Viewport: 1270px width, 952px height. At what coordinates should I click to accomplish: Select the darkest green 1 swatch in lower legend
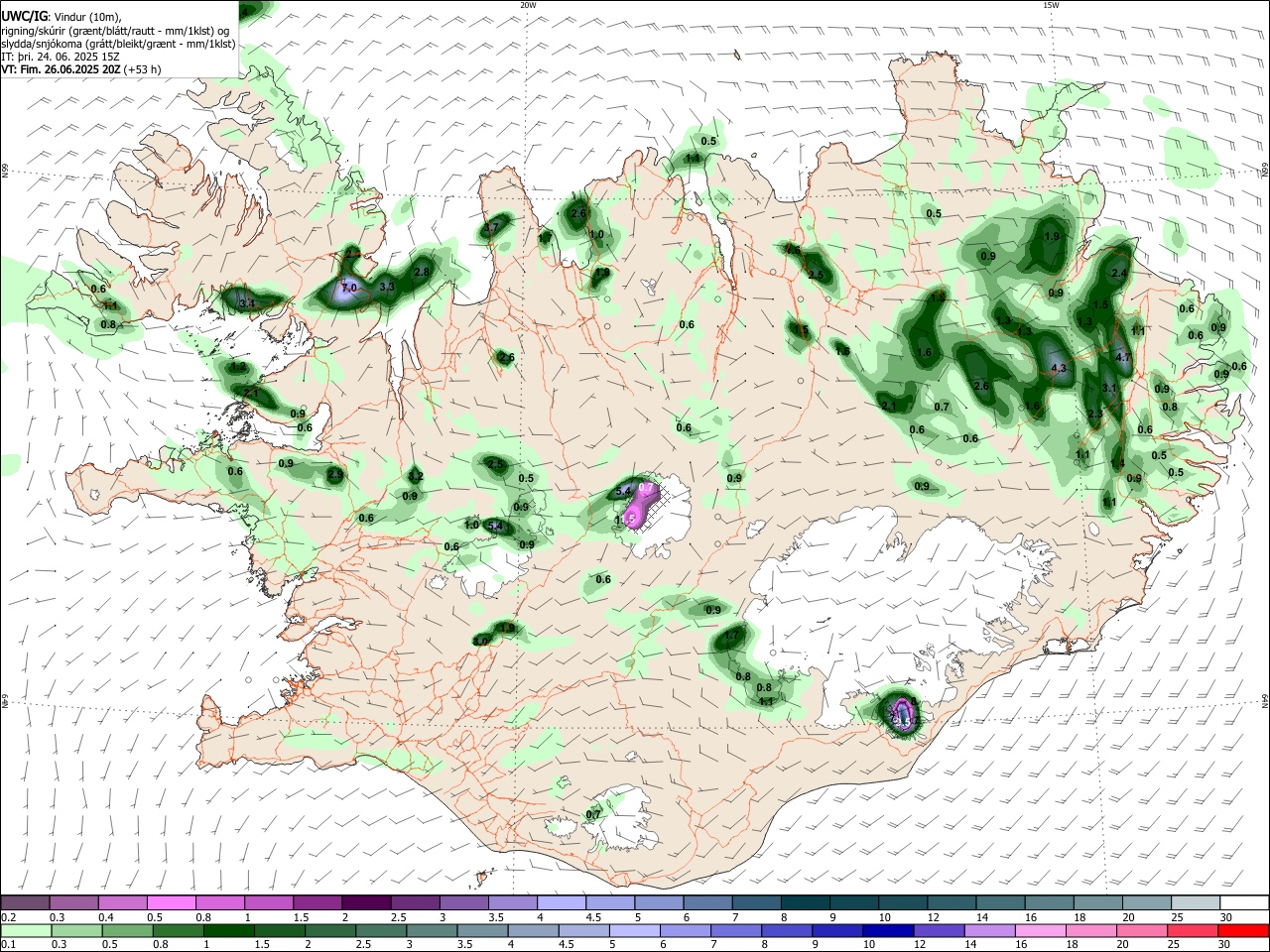228,930
